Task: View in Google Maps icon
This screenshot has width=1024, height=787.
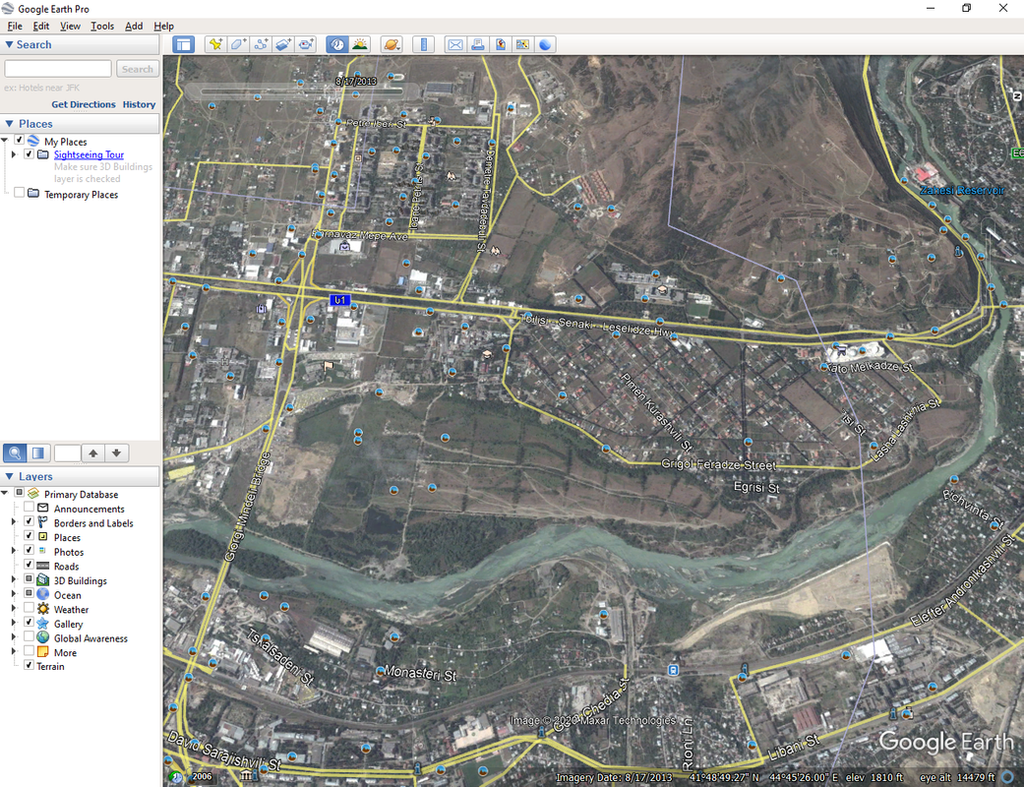Action: (522, 44)
